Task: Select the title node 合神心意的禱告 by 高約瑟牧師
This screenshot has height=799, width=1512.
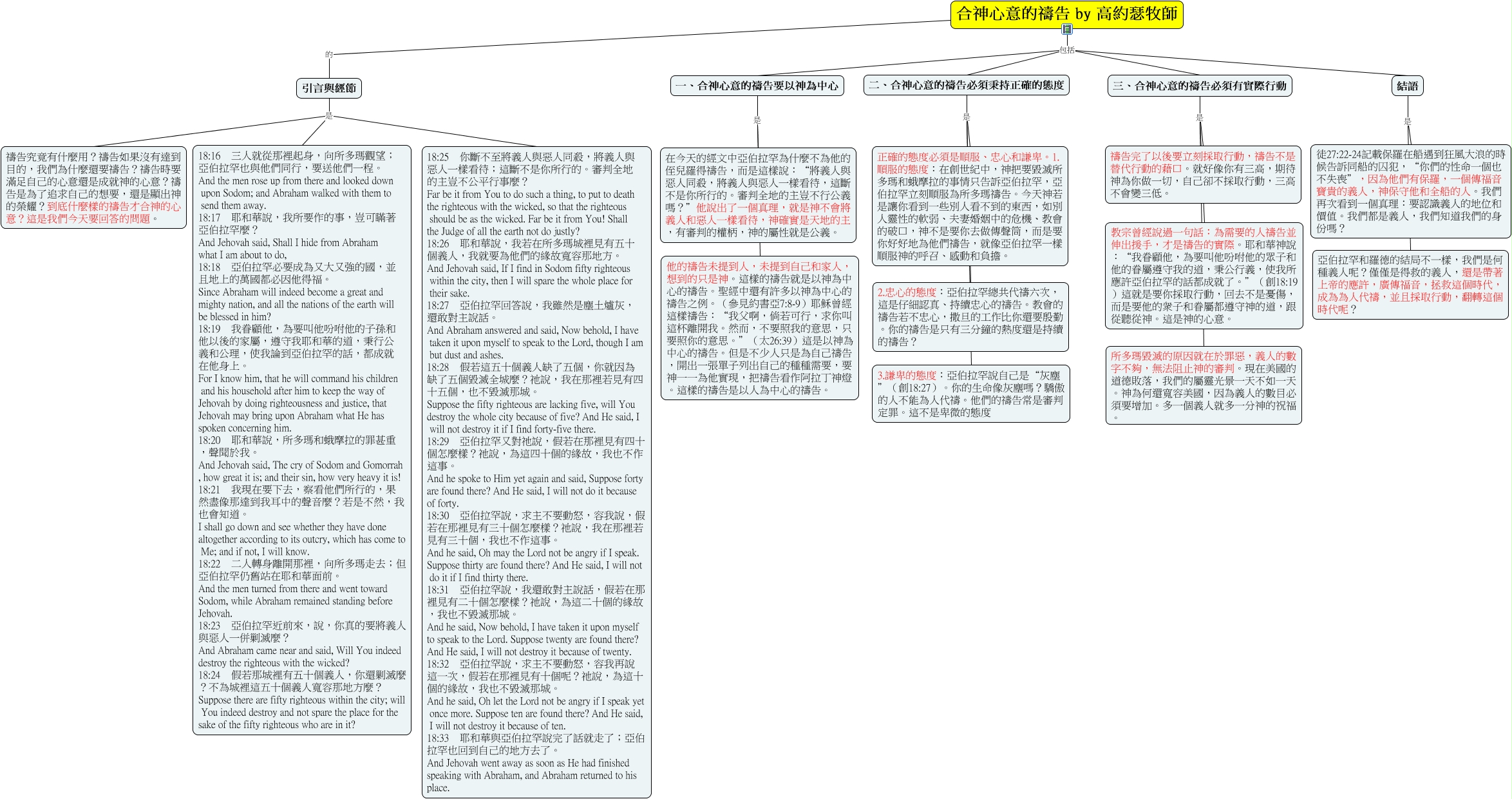Action: point(1067,14)
